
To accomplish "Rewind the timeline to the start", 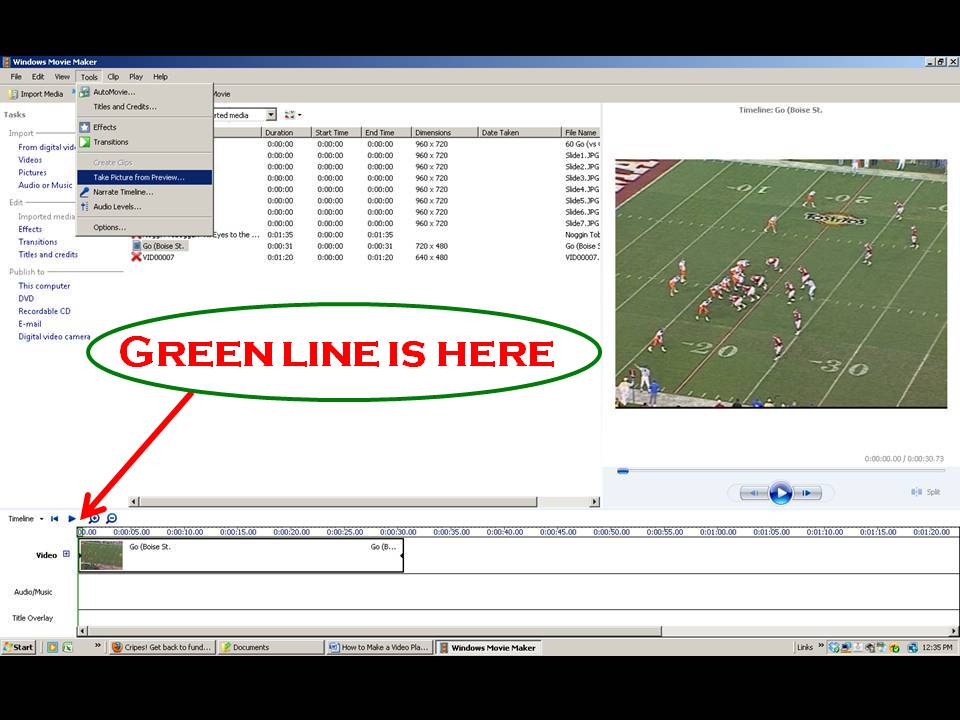I will coord(54,519).
